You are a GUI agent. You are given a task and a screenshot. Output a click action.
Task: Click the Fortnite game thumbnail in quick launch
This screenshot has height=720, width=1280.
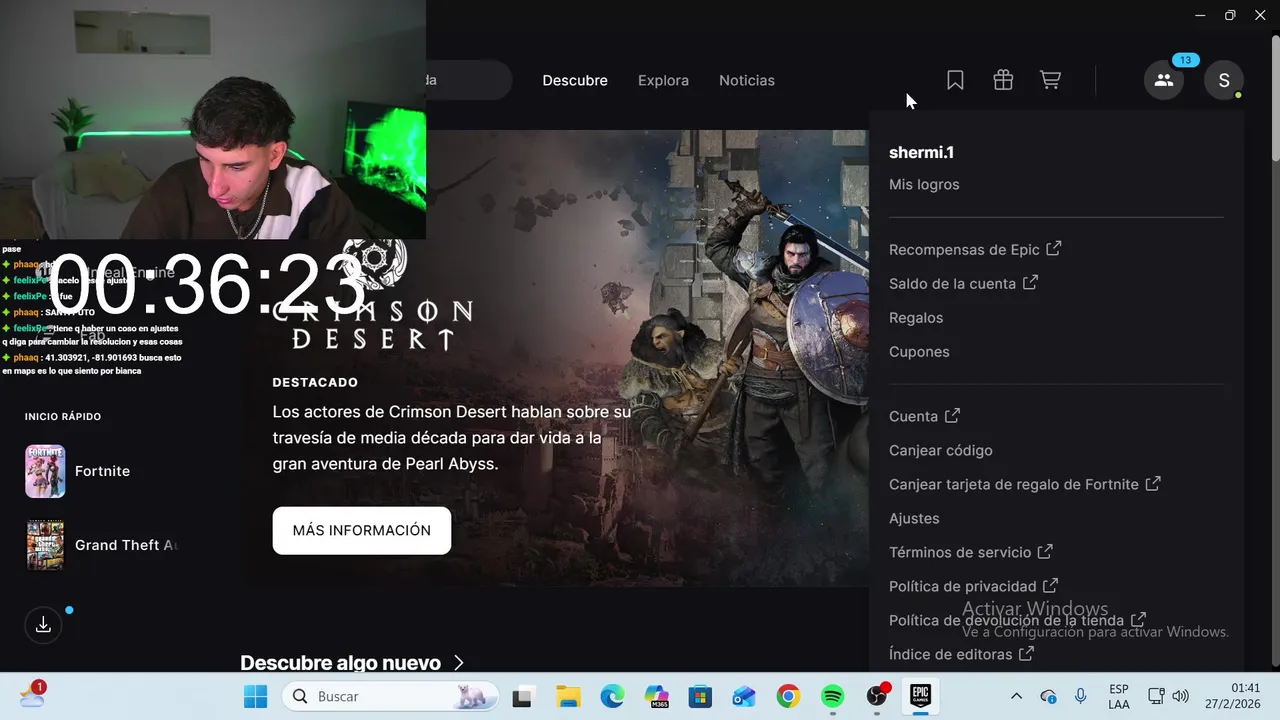click(45, 471)
